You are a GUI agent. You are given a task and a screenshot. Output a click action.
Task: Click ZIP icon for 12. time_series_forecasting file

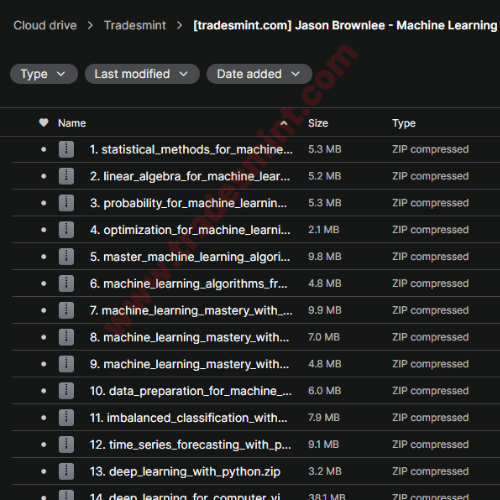(66, 444)
